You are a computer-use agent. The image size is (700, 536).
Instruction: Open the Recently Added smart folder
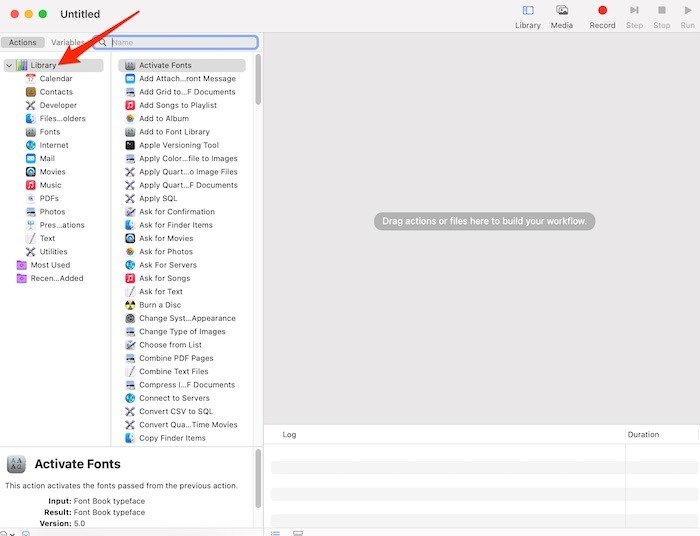coord(50,278)
